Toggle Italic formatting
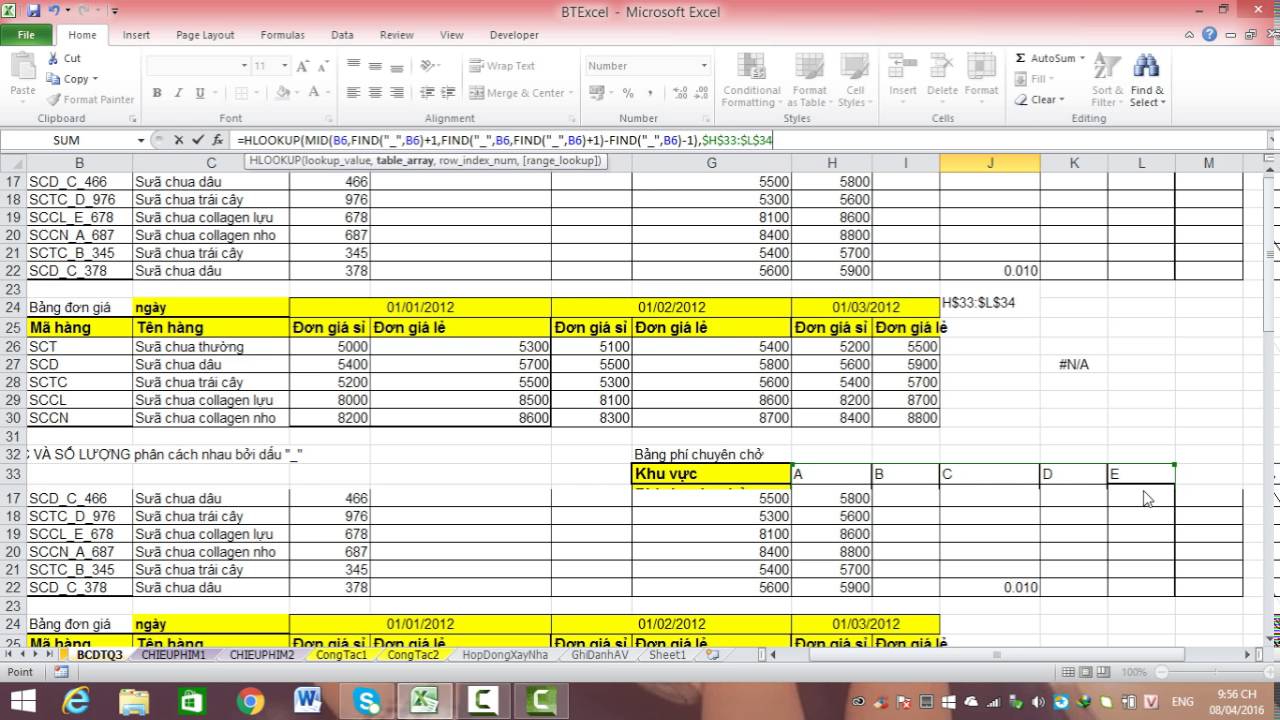Viewport: 1280px width, 720px height. 179,93
